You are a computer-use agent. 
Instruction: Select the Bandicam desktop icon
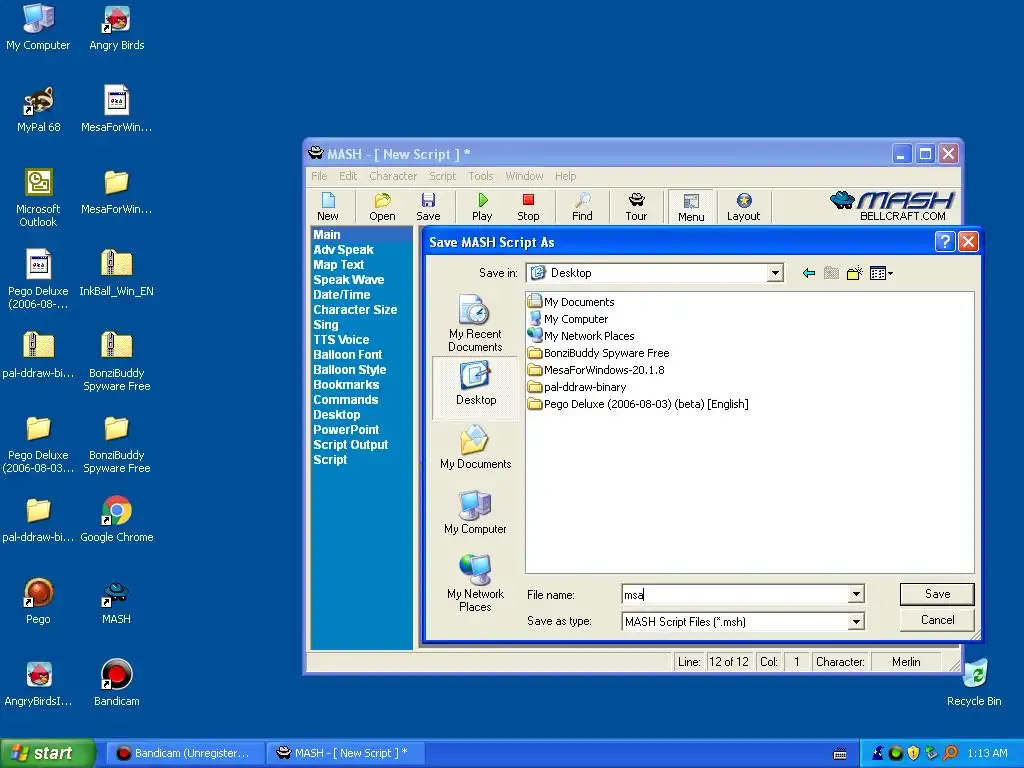116,683
